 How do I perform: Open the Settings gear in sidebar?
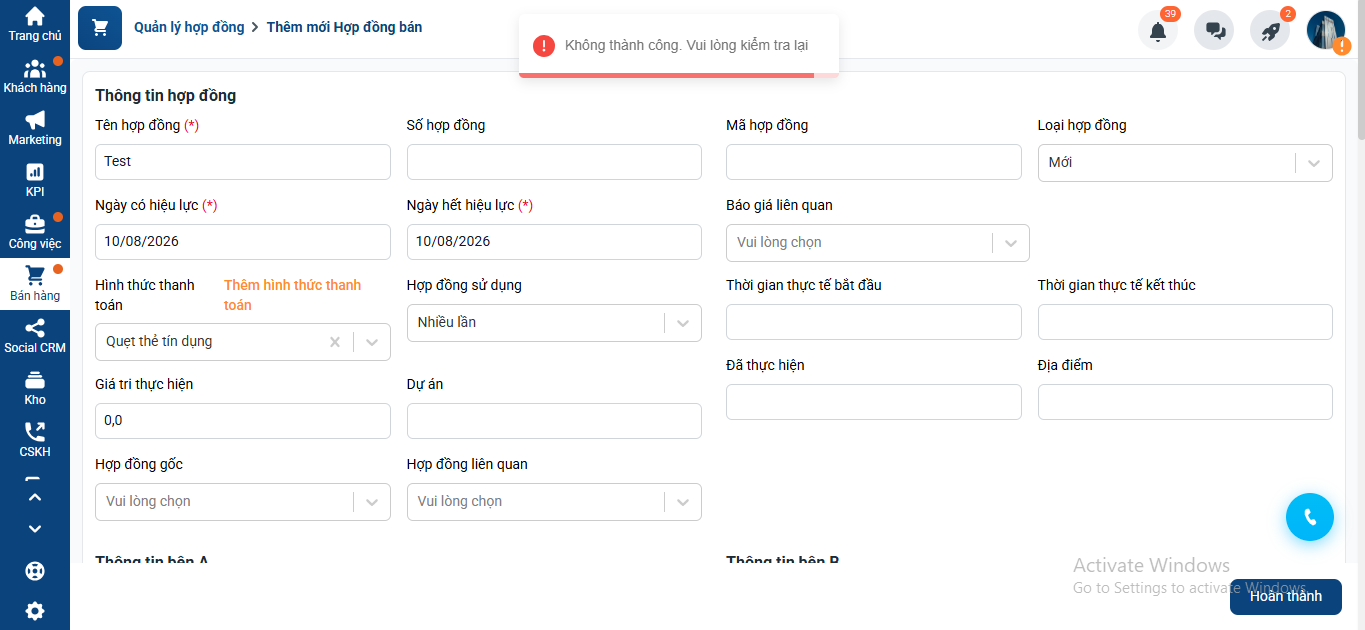(35, 610)
